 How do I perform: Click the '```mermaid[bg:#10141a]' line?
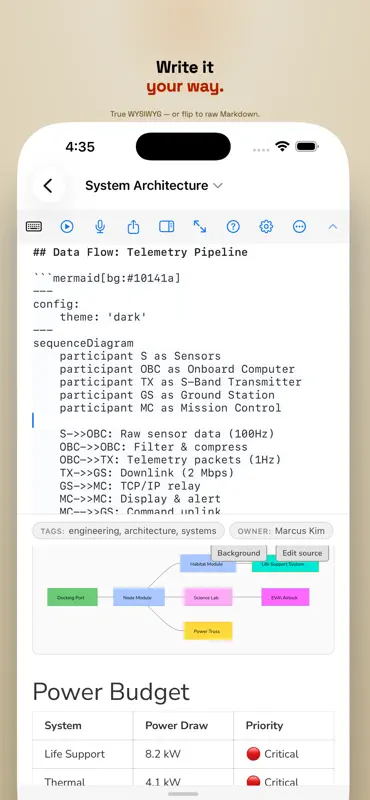coord(107,279)
